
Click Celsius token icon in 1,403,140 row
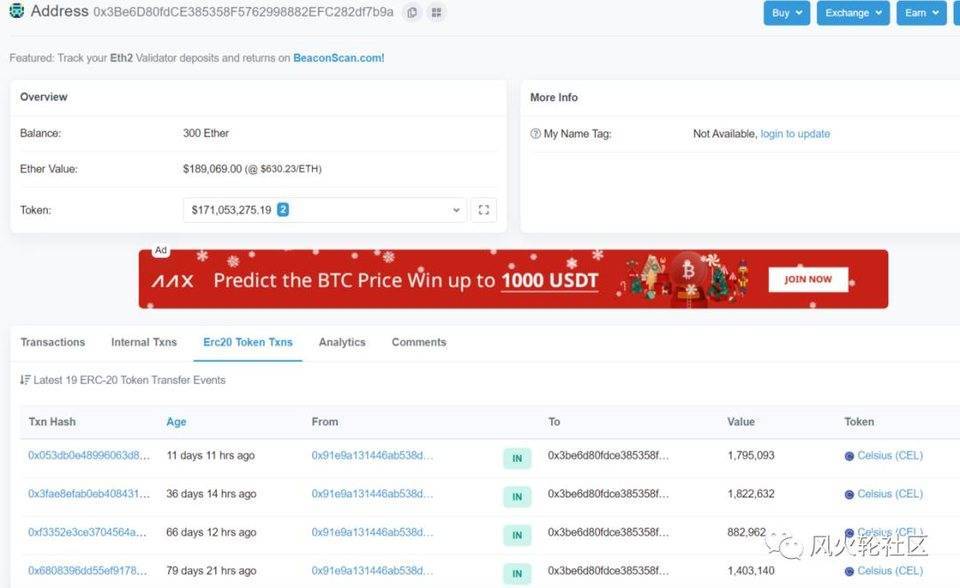(849, 571)
